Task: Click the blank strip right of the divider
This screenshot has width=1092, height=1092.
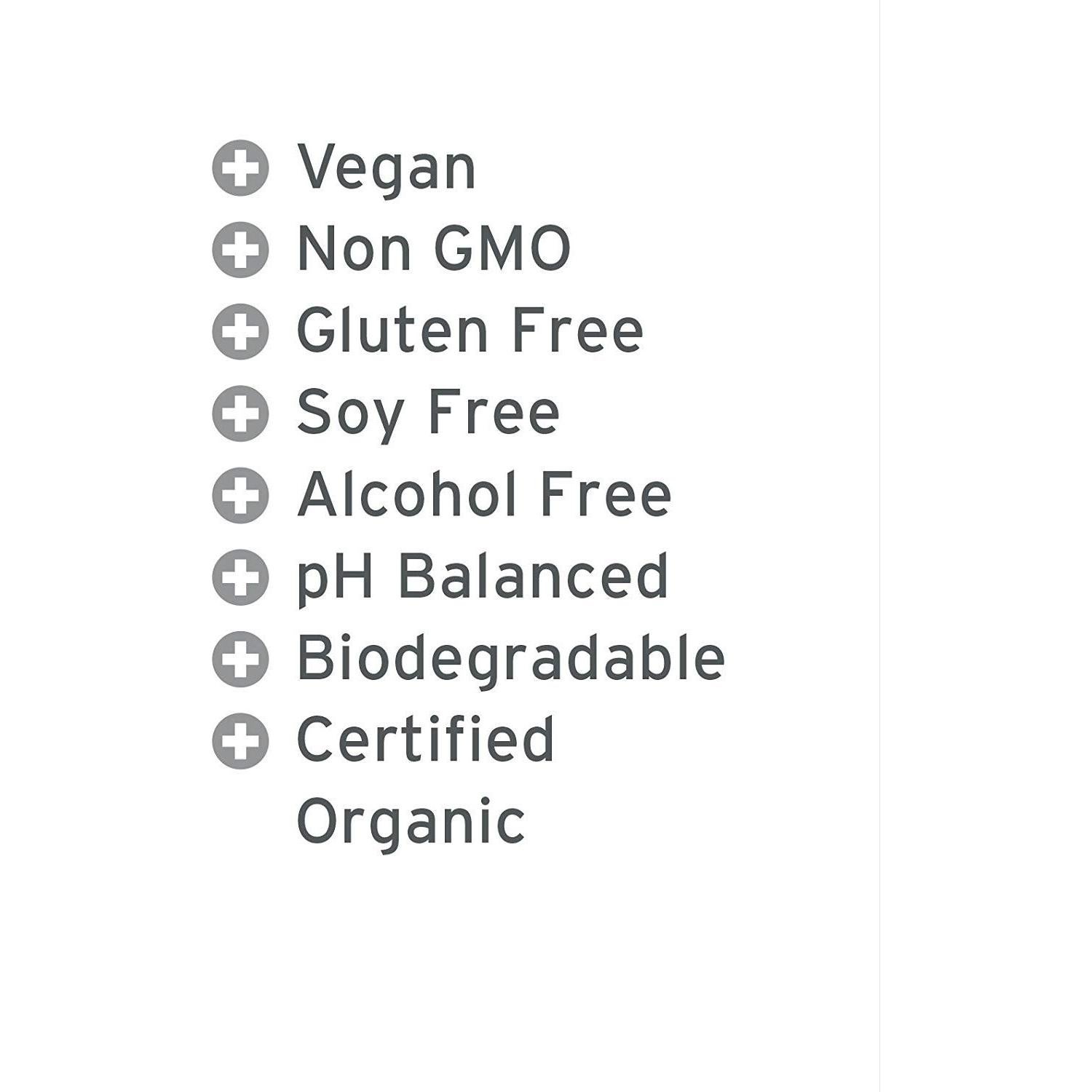Action: 986,546
